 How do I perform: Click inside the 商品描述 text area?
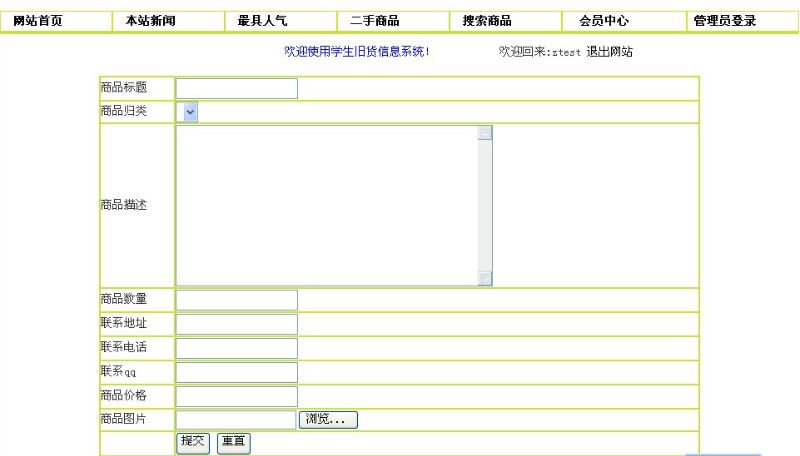[x=327, y=206]
